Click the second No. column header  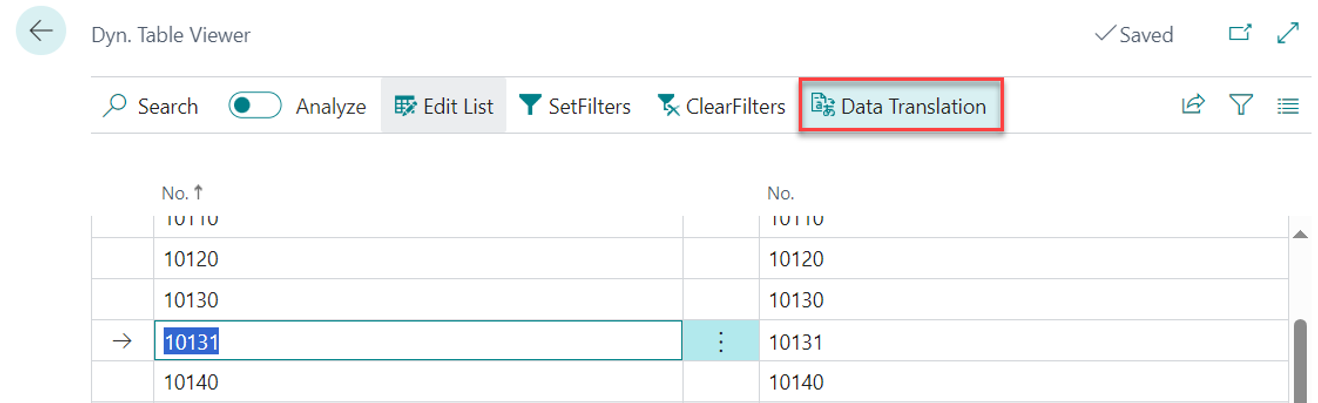point(780,193)
